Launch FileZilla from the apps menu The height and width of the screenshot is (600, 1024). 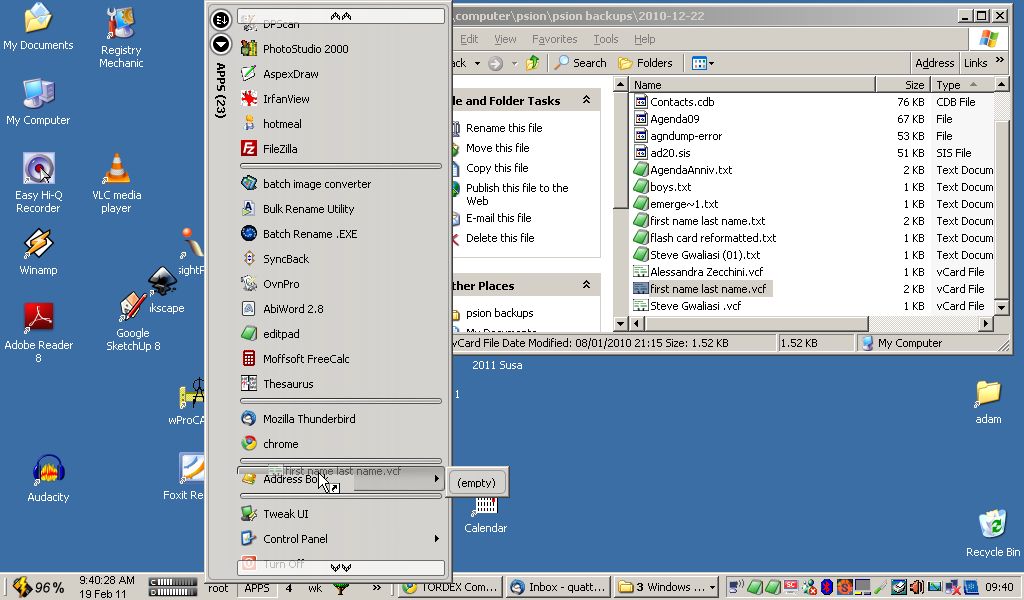point(279,149)
